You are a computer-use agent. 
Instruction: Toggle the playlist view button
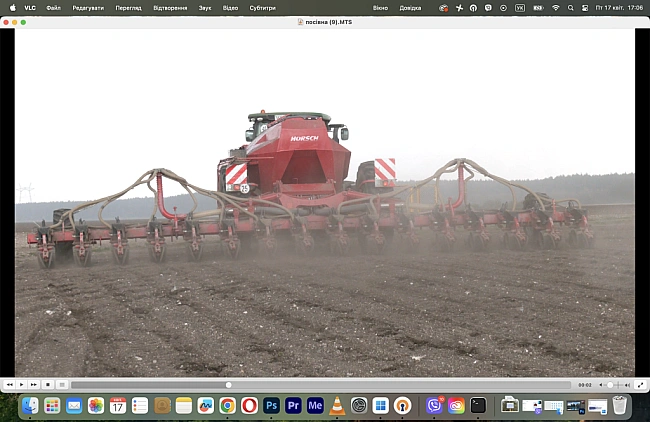(62, 384)
